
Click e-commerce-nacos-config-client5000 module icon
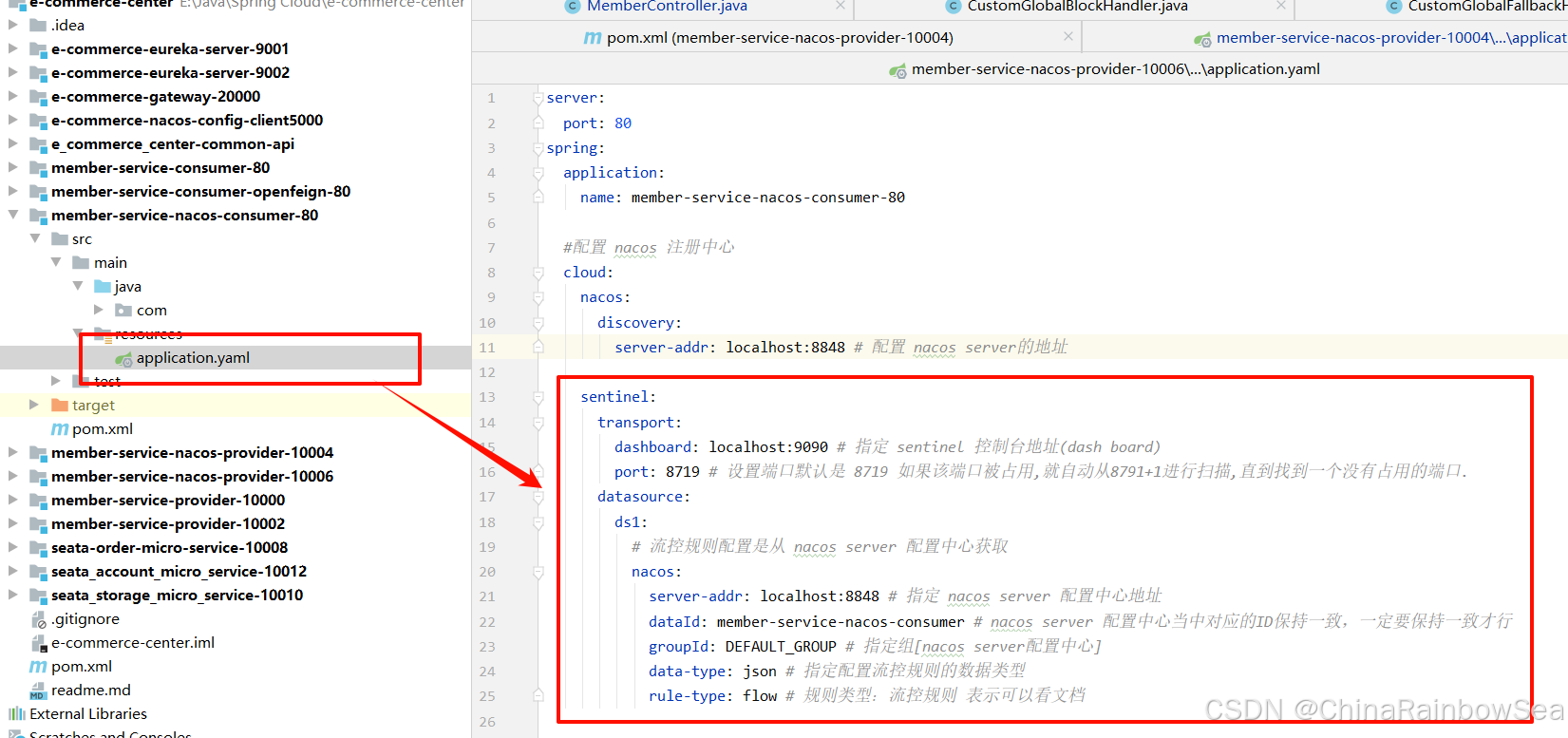(x=38, y=121)
